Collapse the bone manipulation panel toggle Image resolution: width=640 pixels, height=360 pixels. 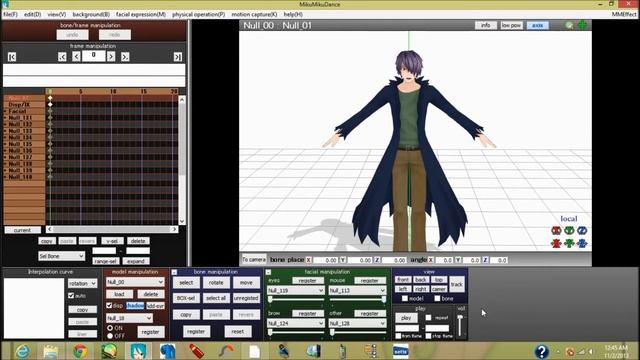point(174,272)
